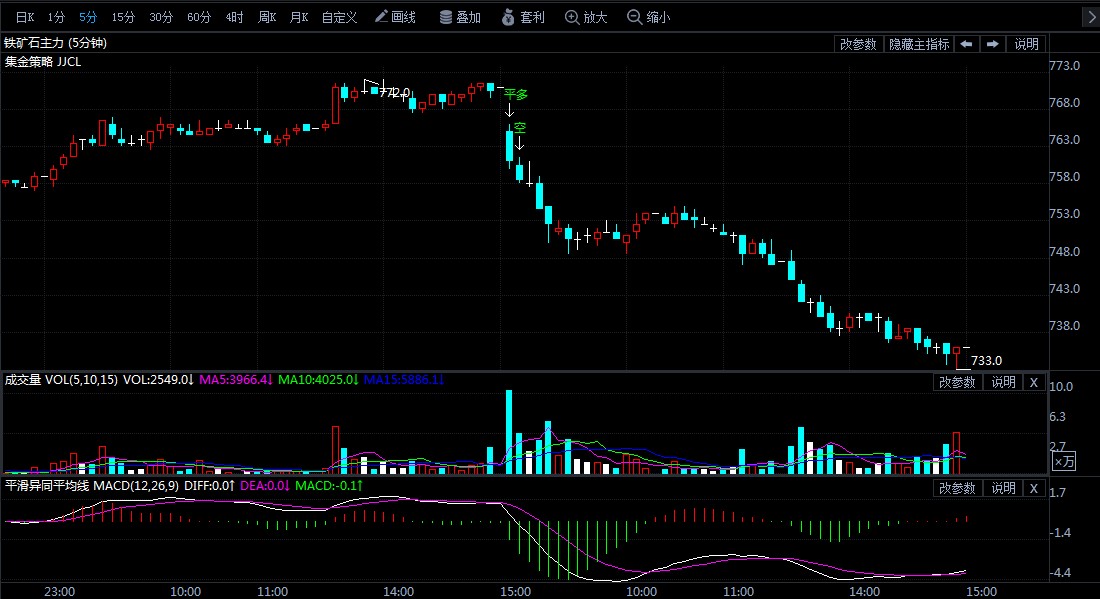
Task: Click the 集金策略 JJCL indicator label
Action: 43,62
